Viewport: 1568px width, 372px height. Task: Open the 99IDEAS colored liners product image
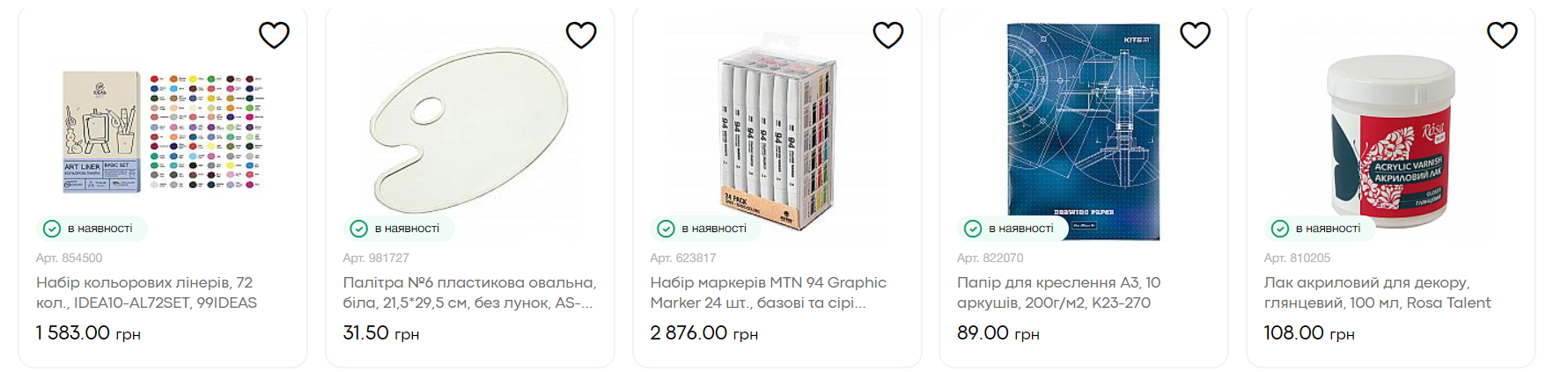163,132
